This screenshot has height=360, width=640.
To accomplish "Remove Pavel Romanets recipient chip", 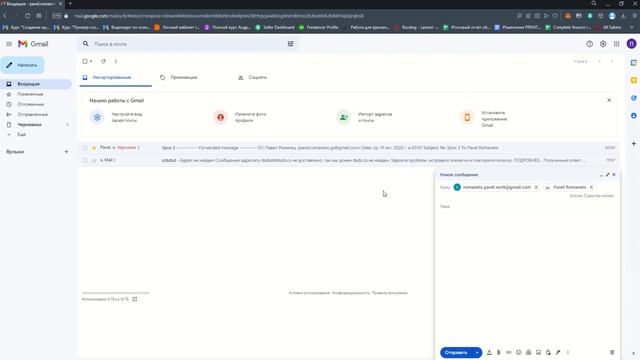I will pyautogui.click(x=591, y=187).
